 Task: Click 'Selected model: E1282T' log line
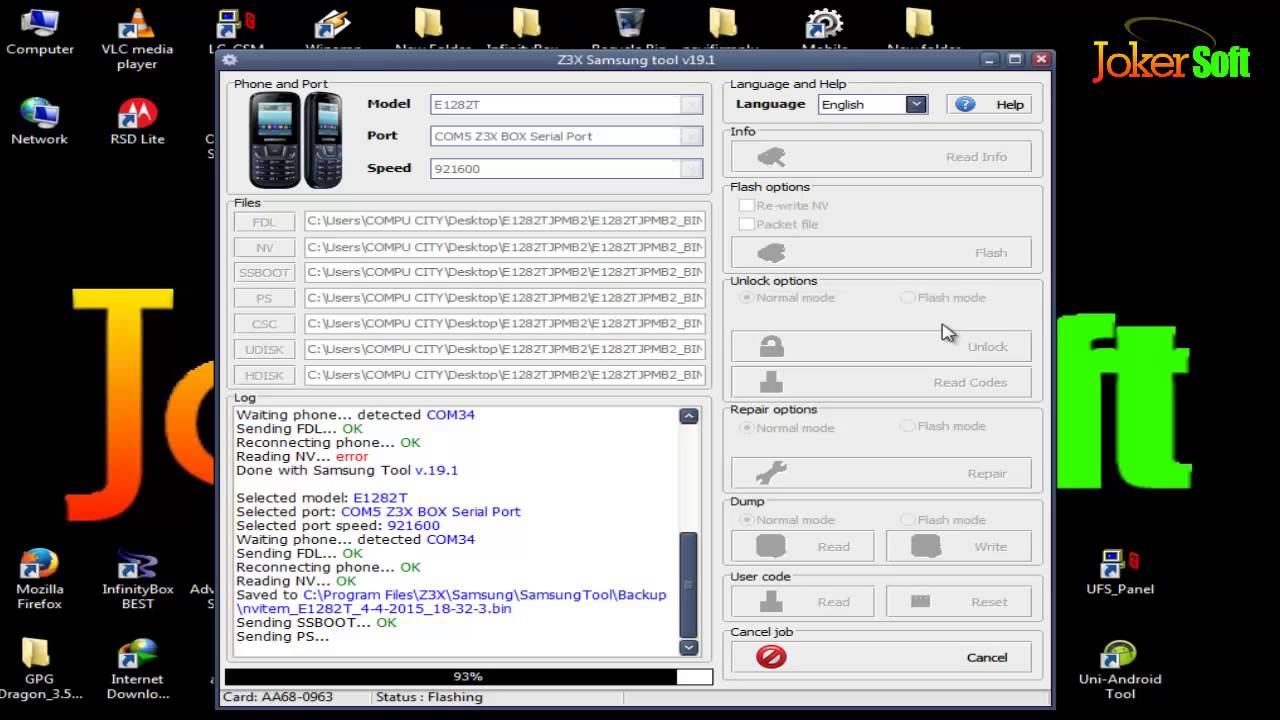(x=322, y=497)
